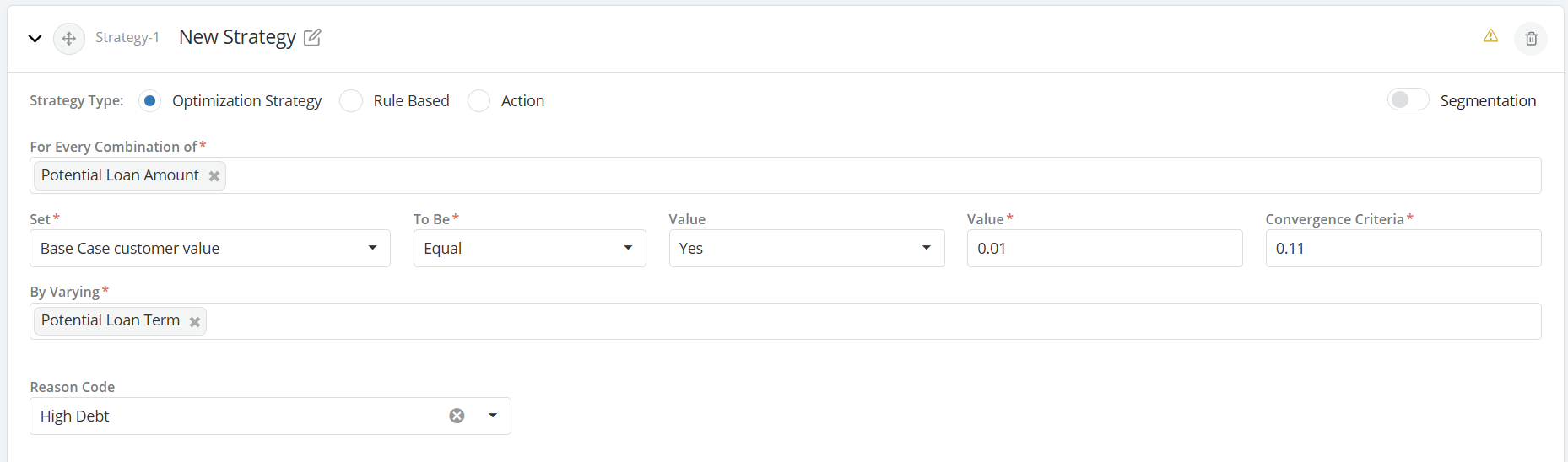The image size is (1568, 462).
Task: Click the For Every Combination of field
Action: [x=844, y=175]
